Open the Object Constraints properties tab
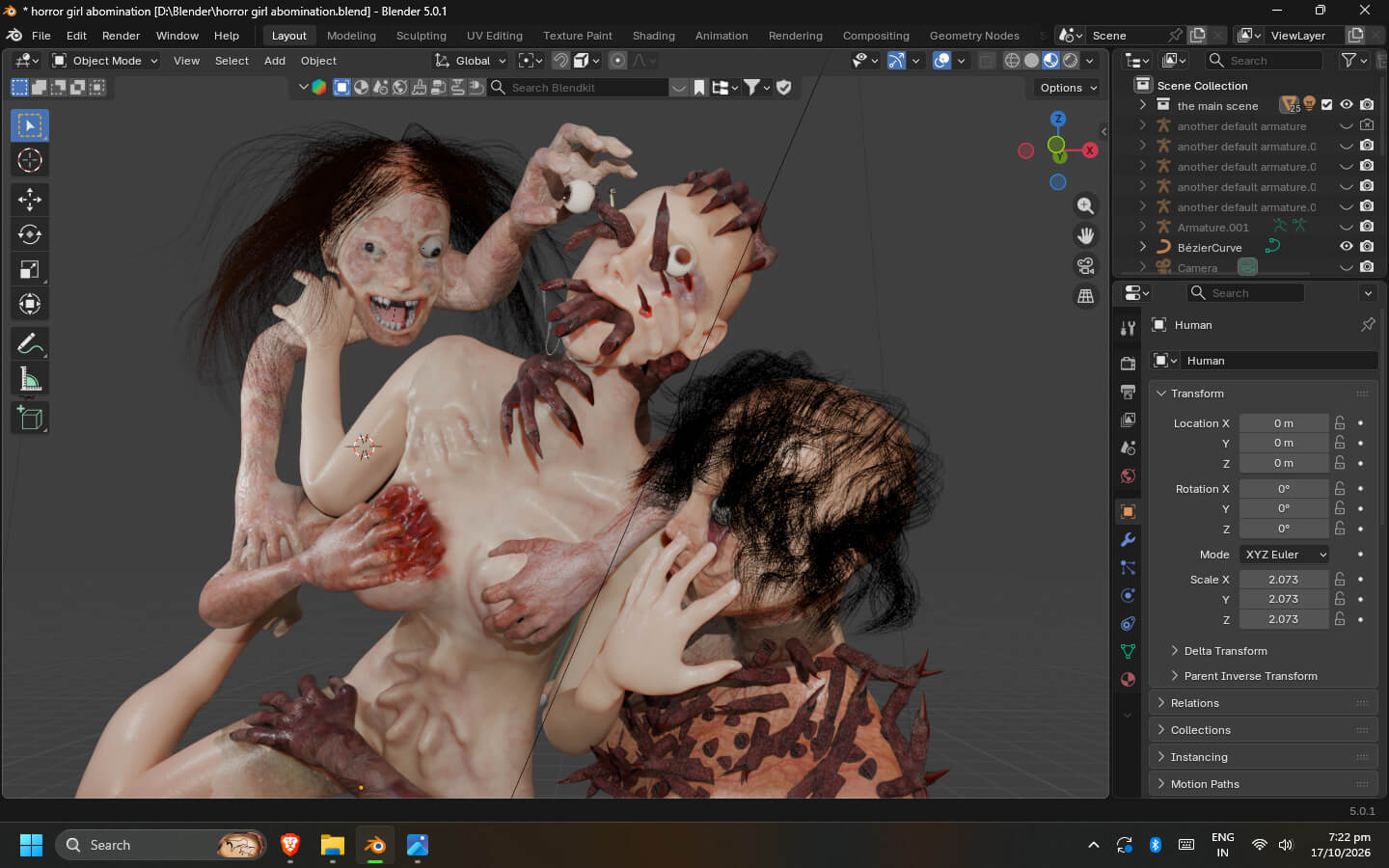The height and width of the screenshot is (868, 1389). [x=1128, y=624]
